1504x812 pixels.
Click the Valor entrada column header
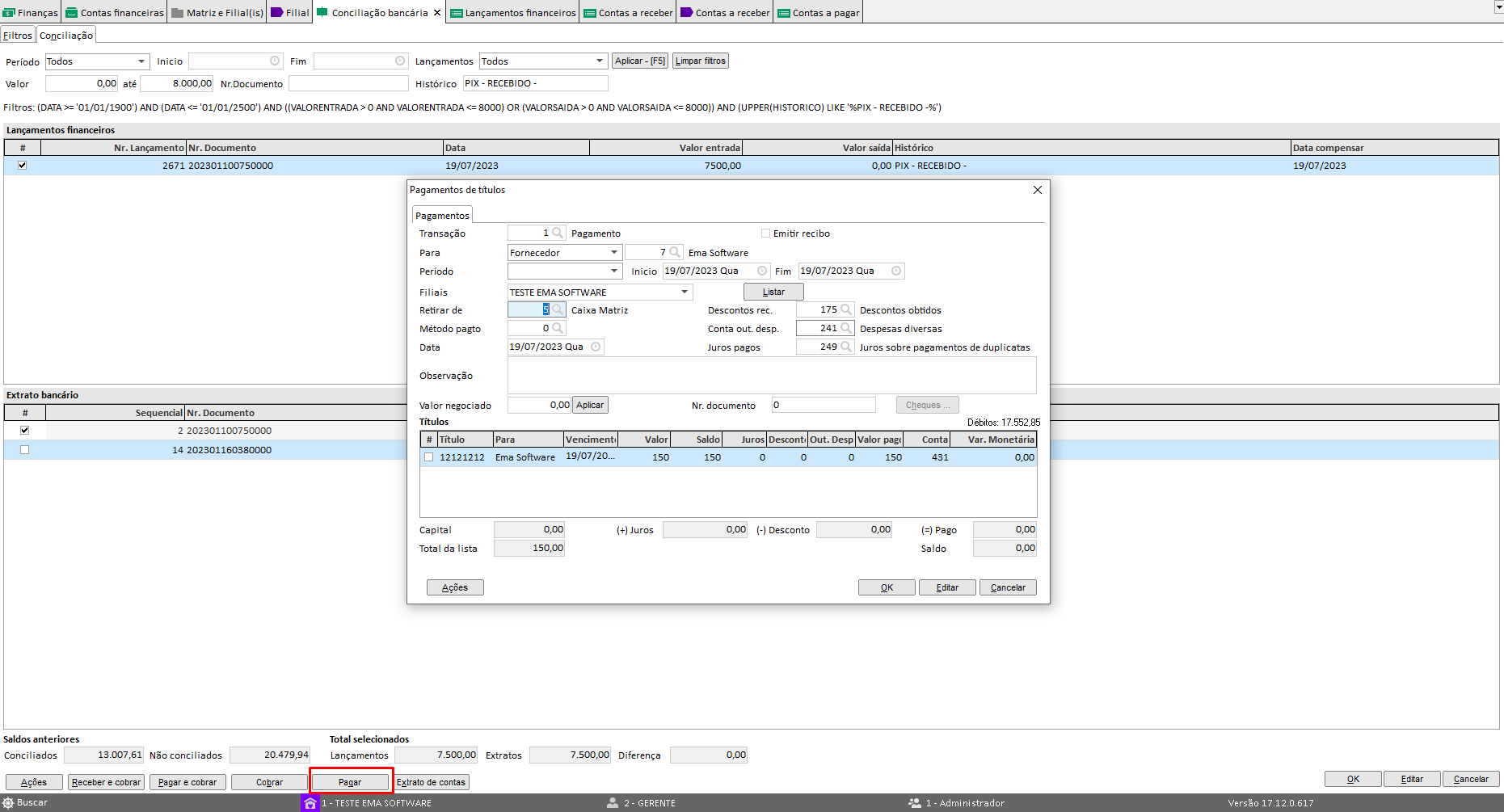666,148
